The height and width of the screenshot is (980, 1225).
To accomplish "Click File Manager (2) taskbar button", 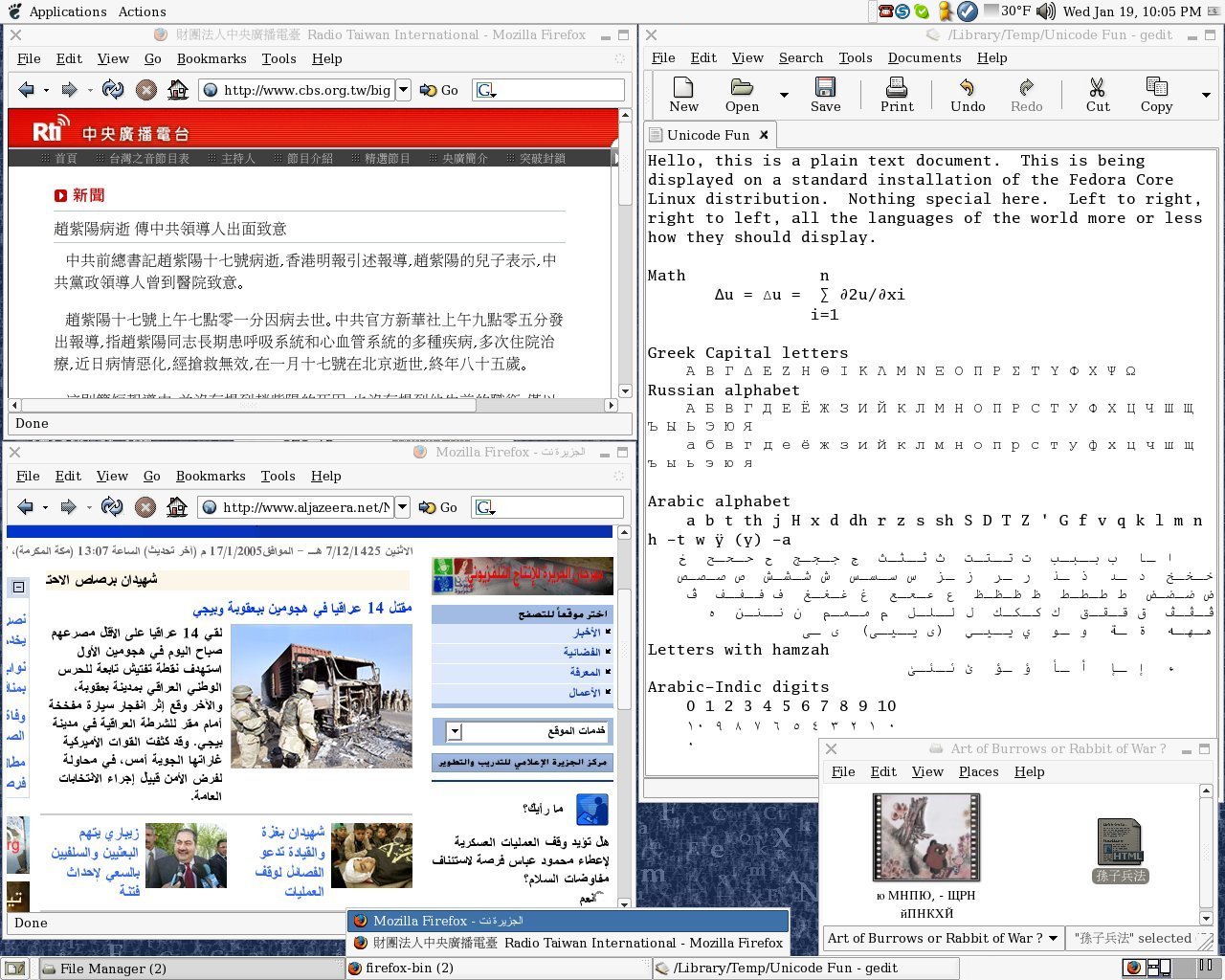I will pyautogui.click(x=191, y=968).
